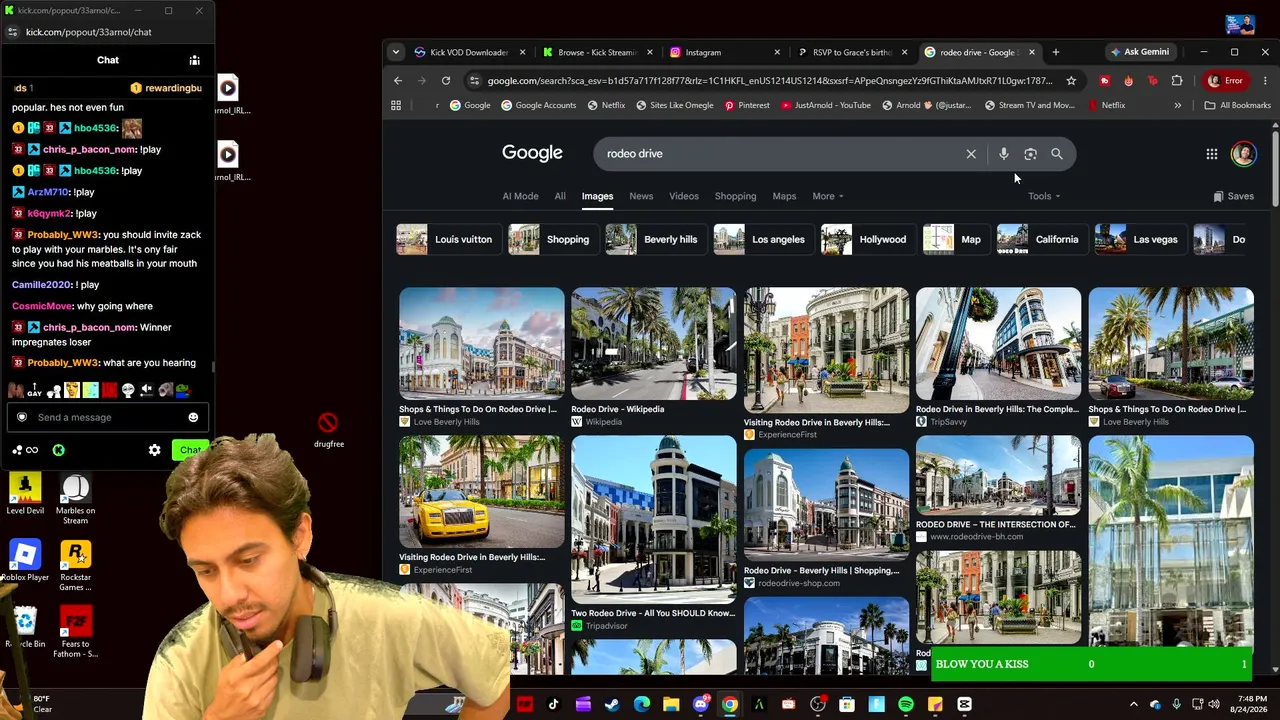Screen dimensions: 1280x720
Task: Open Chrome extensions puzzle menu
Action: click(1177, 81)
